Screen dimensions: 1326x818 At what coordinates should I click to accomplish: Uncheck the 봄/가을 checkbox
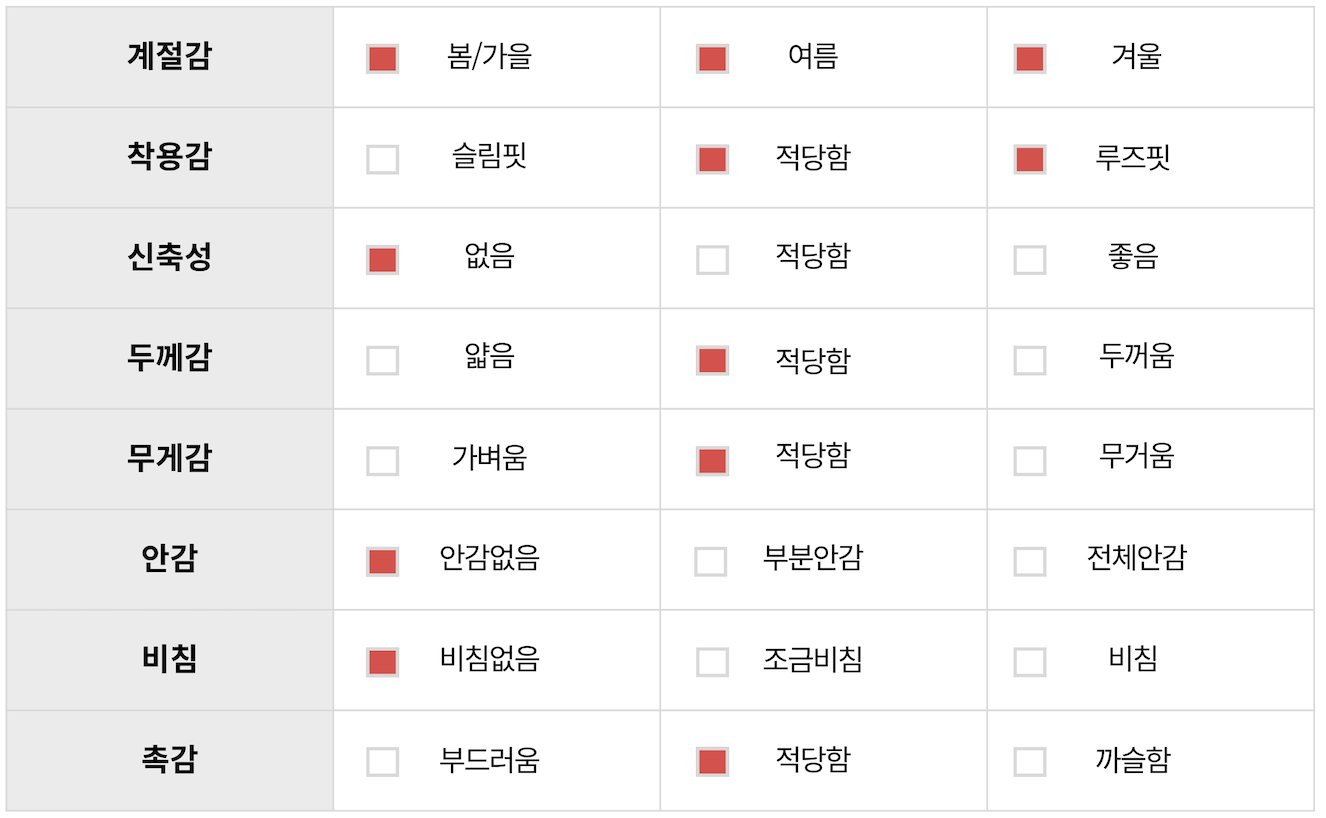[x=382, y=59]
